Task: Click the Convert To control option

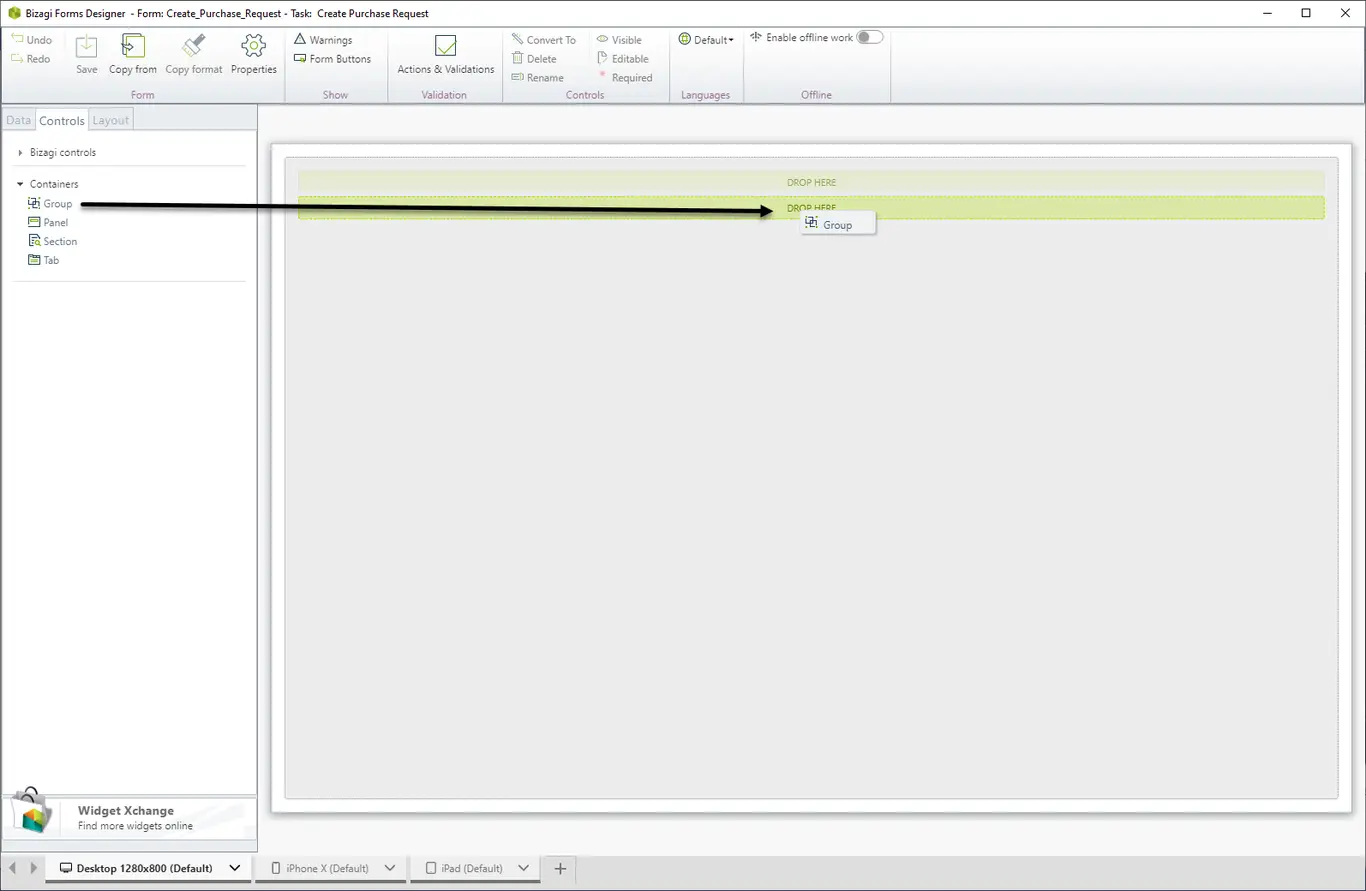Action: pyautogui.click(x=544, y=40)
